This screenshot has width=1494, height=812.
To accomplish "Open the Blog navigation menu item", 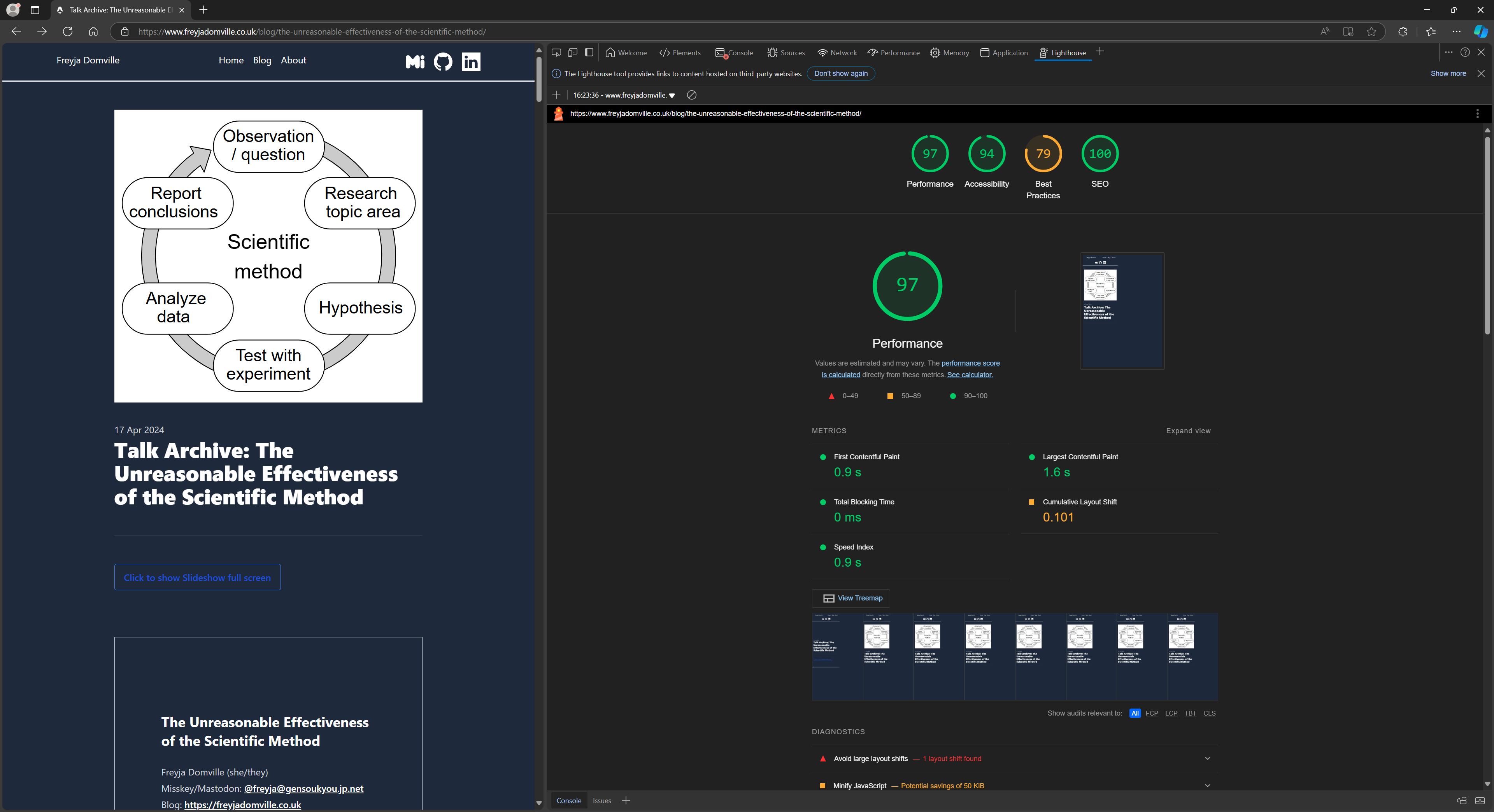I will (x=261, y=60).
